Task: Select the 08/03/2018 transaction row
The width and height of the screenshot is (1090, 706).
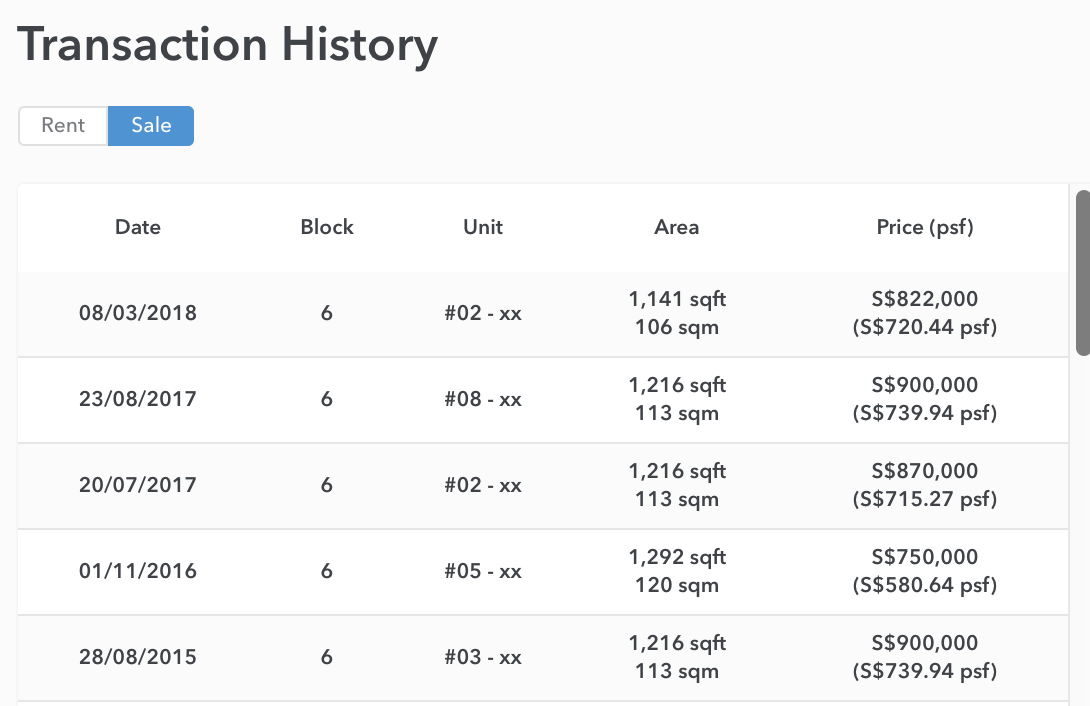Action: click(543, 314)
